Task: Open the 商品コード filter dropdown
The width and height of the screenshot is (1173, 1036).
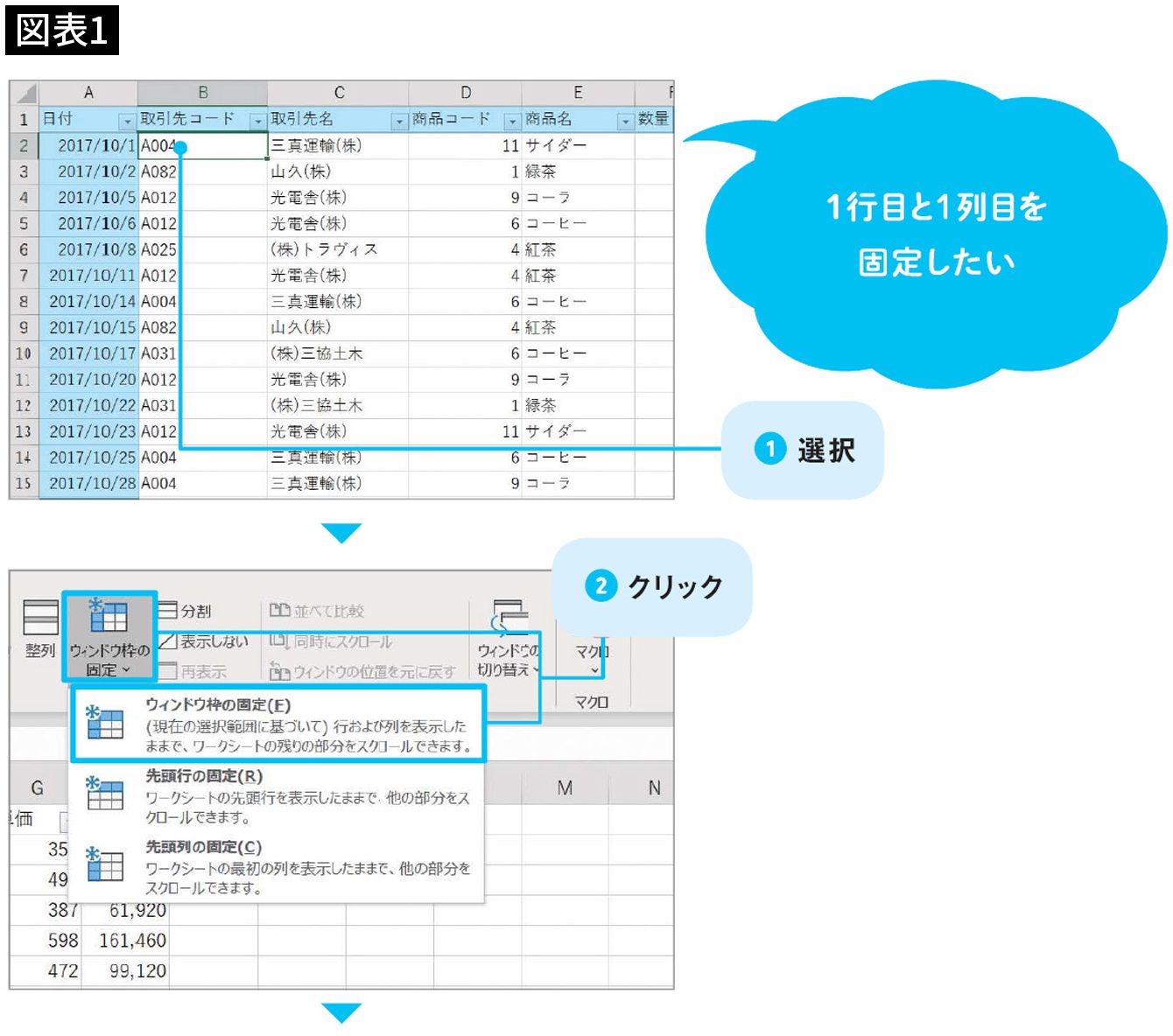Action: [512, 121]
